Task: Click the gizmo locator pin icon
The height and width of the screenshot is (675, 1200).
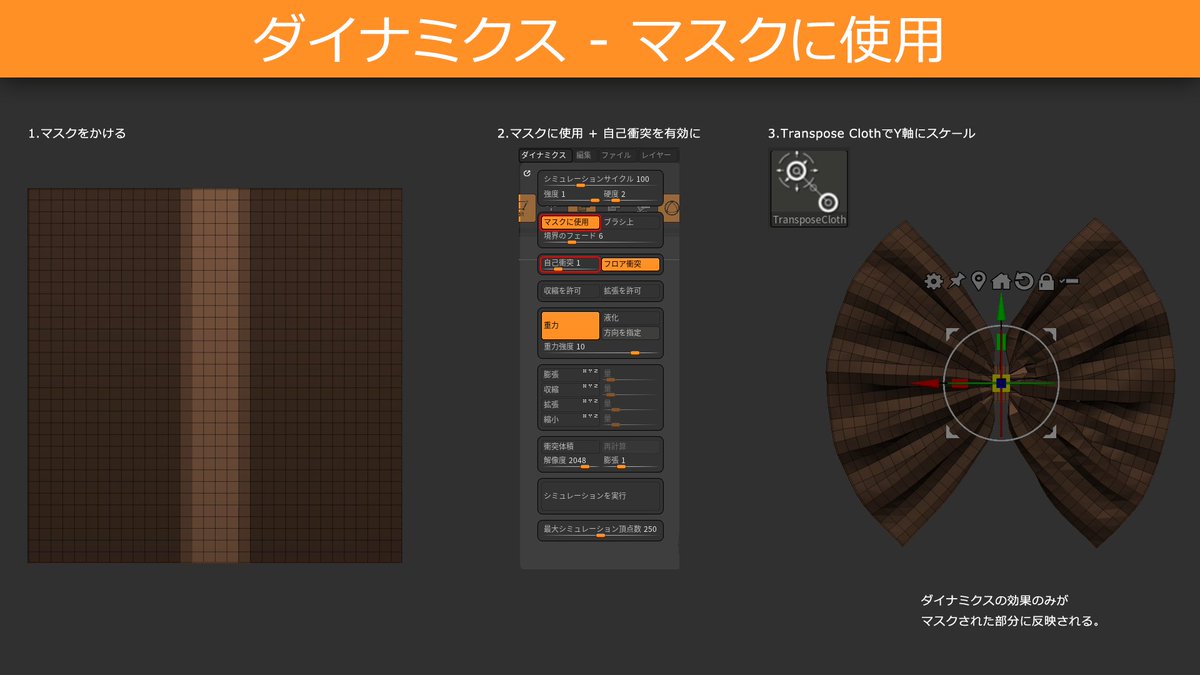Action: click(x=976, y=281)
